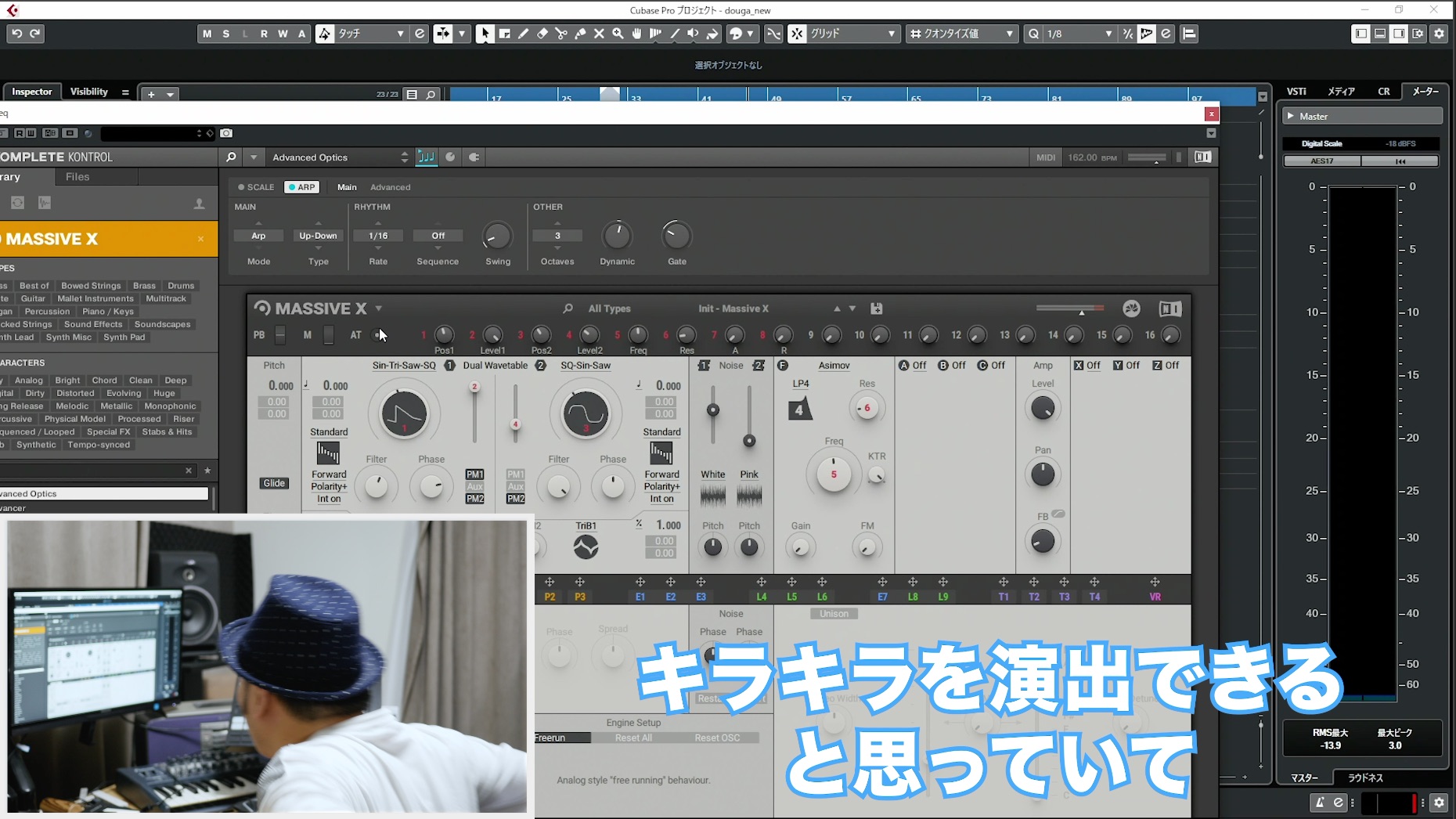Switch to the Visibility tab
Screen dimensions: 1456x819
click(x=89, y=92)
